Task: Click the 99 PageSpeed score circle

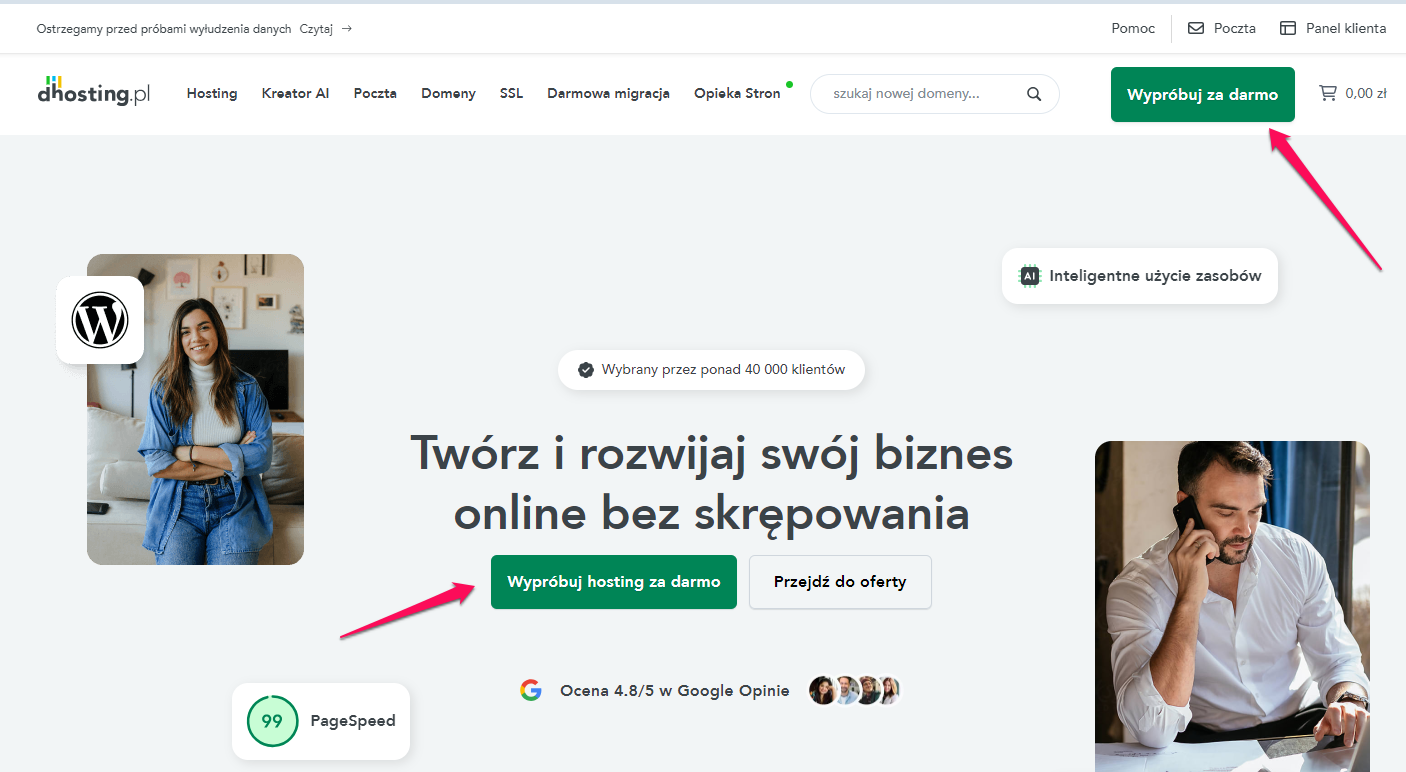Action: (x=272, y=721)
